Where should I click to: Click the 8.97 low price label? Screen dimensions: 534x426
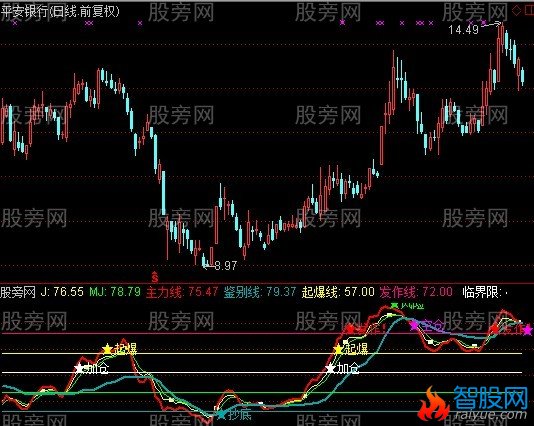click(x=226, y=265)
